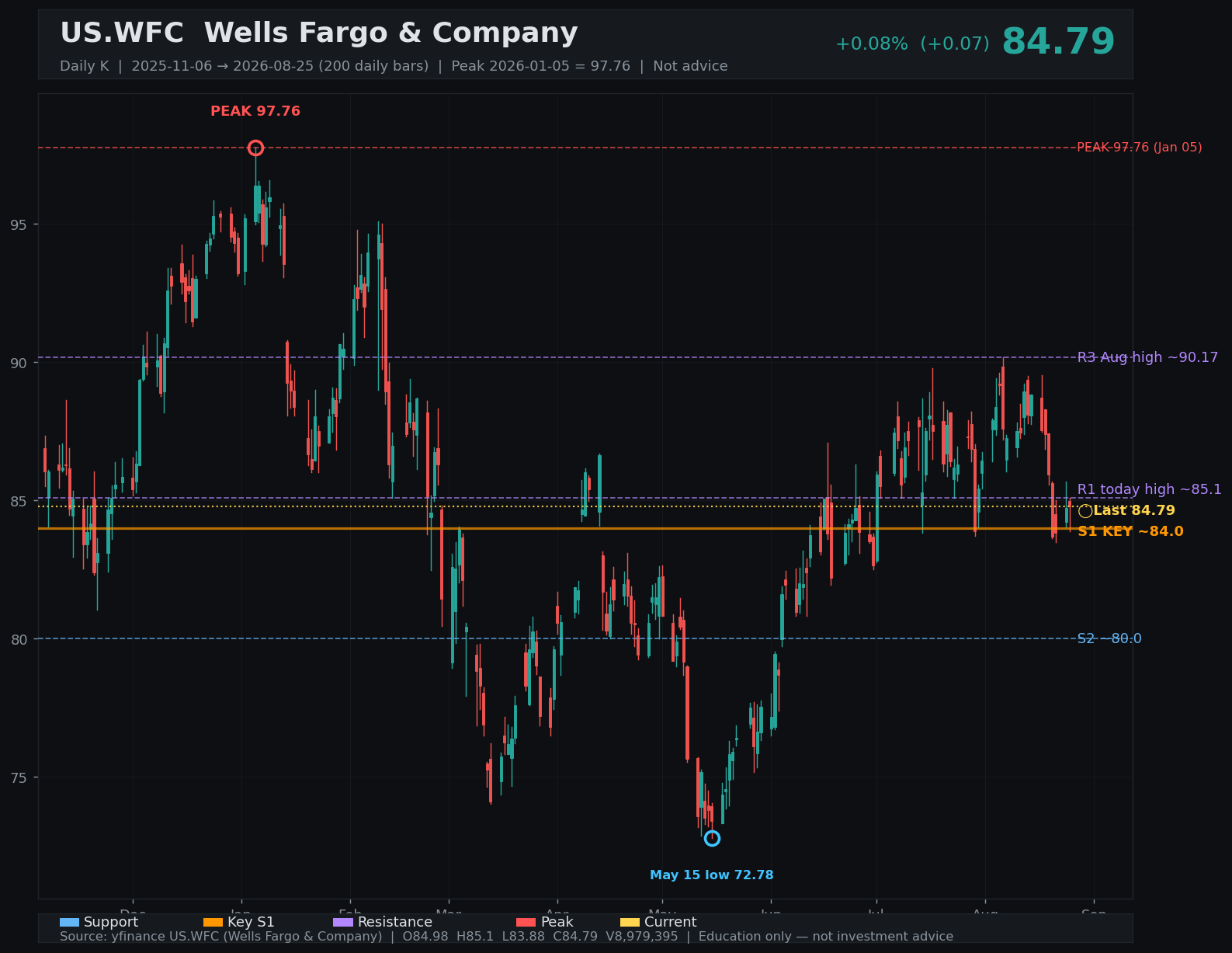Viewport: 1232px width, 953px height.
Task: Click the 80 y-axis tick label
Action: (x=18, y=640)
